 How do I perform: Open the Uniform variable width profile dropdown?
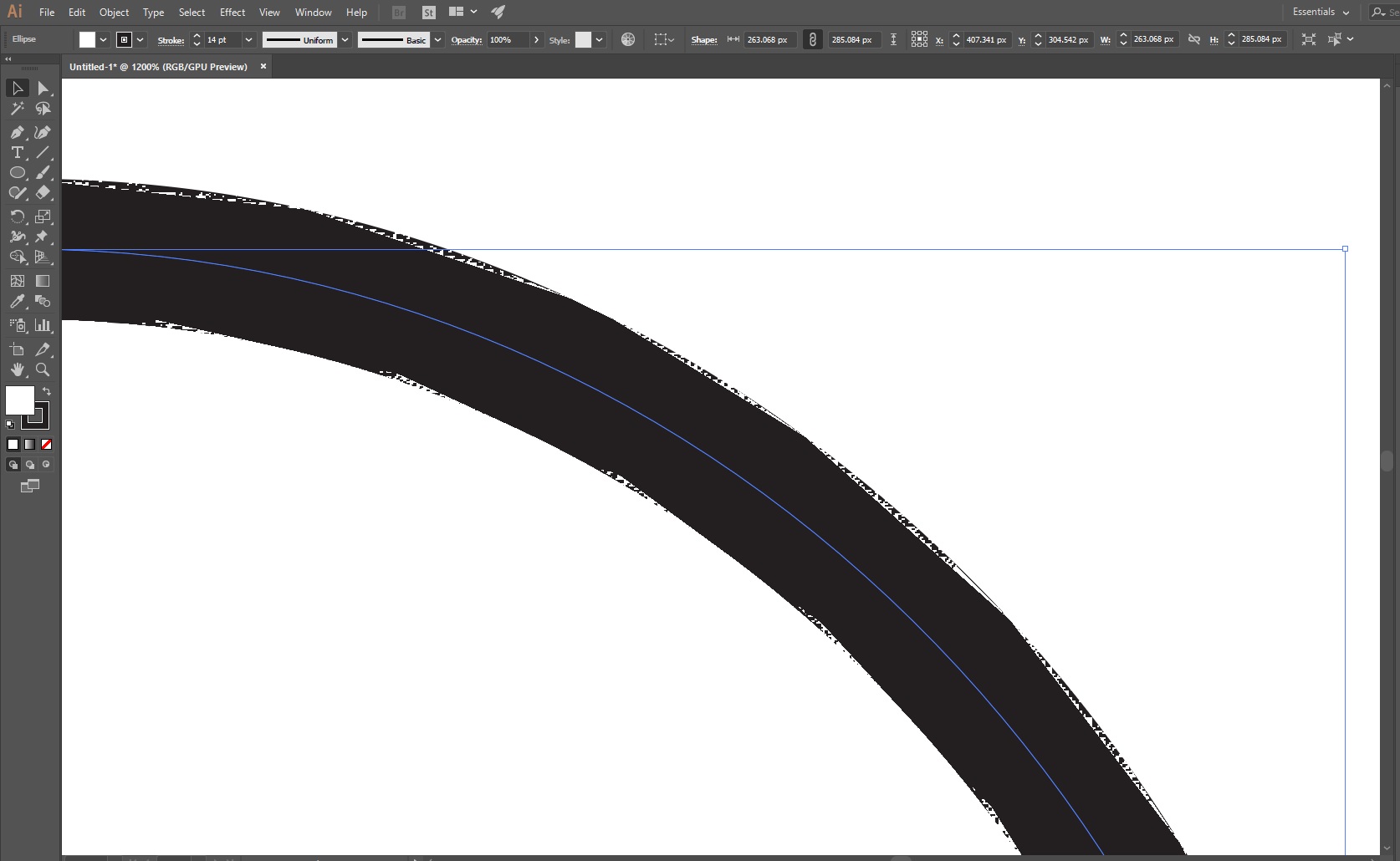point(345,39)
